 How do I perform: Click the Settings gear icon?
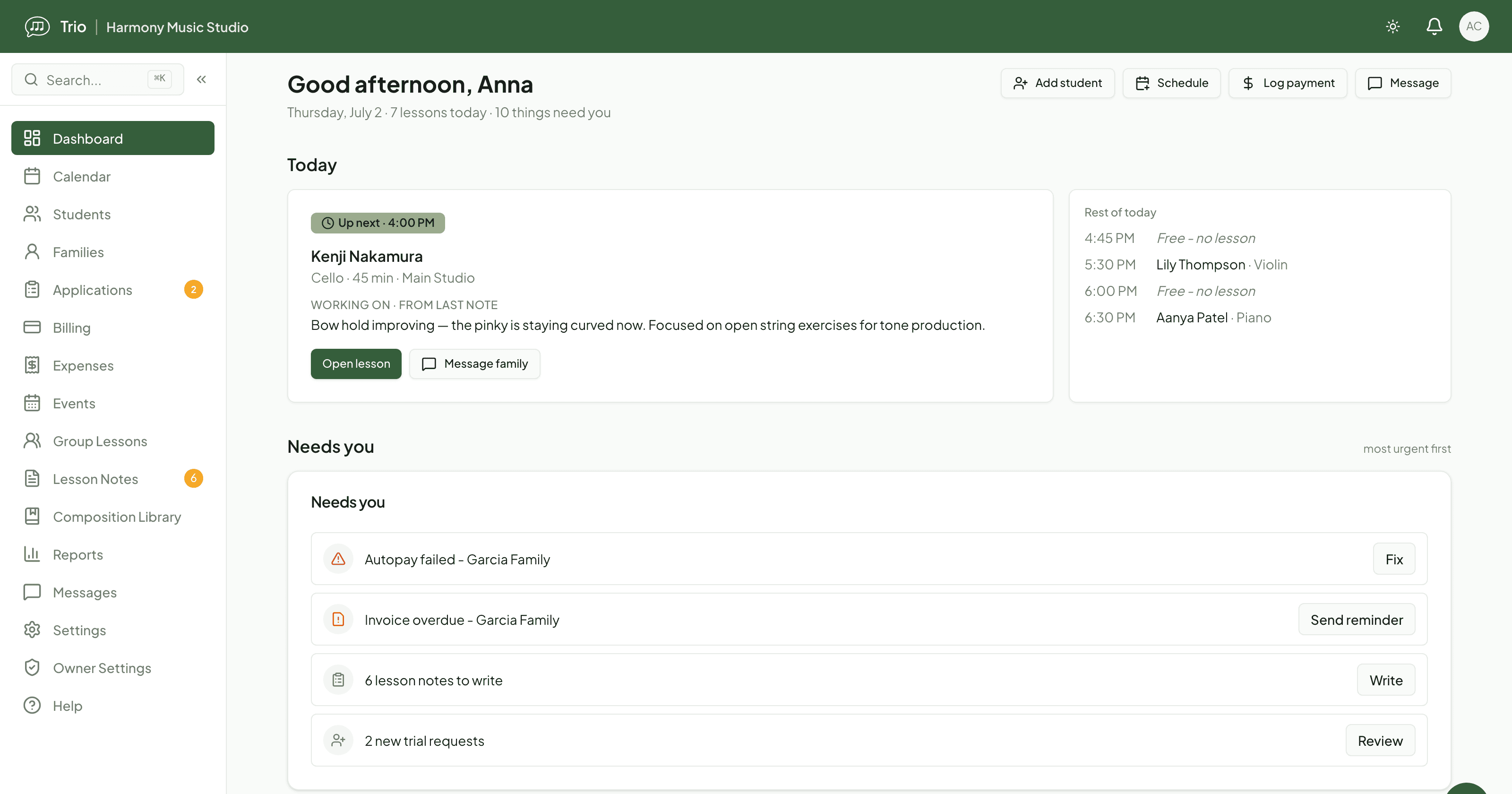click(32, 630)
